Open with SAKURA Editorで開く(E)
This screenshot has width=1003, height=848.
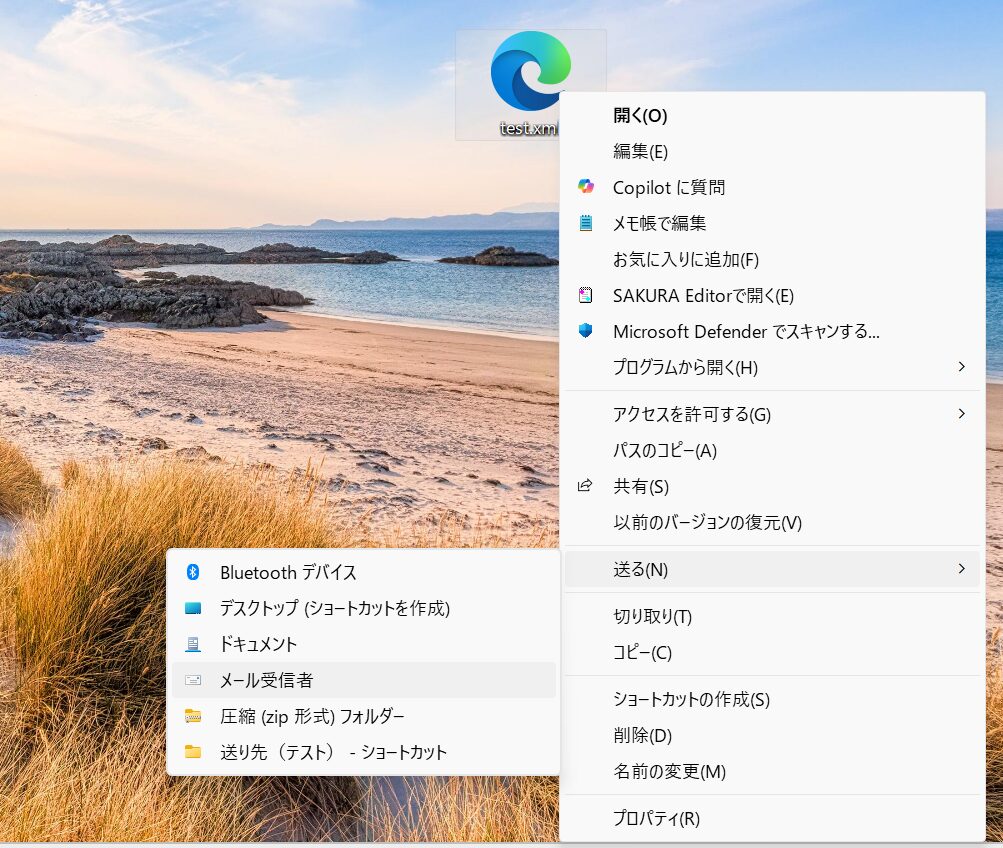[x=772, y=295]
